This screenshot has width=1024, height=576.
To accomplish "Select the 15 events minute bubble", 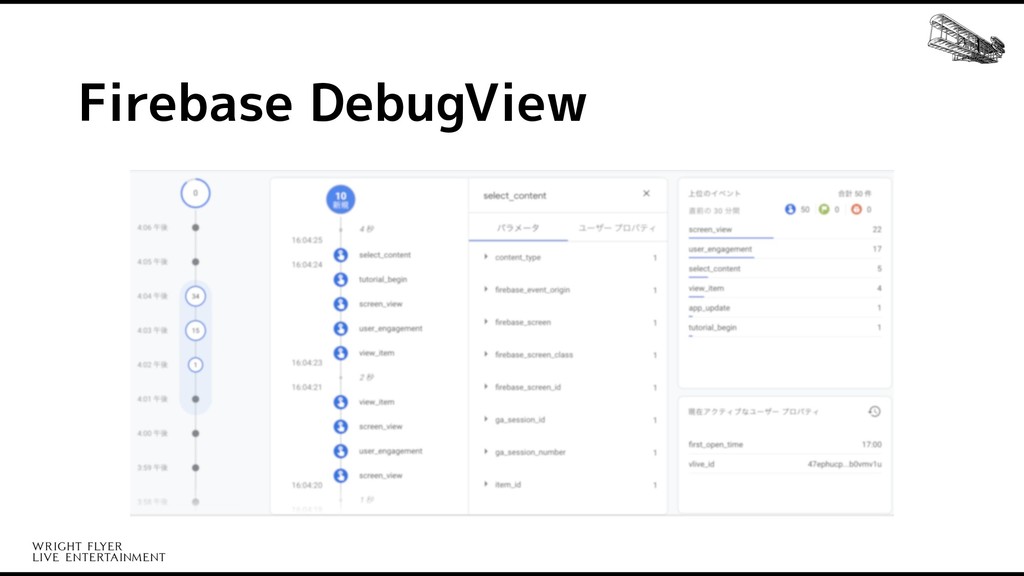I will 195,330.
